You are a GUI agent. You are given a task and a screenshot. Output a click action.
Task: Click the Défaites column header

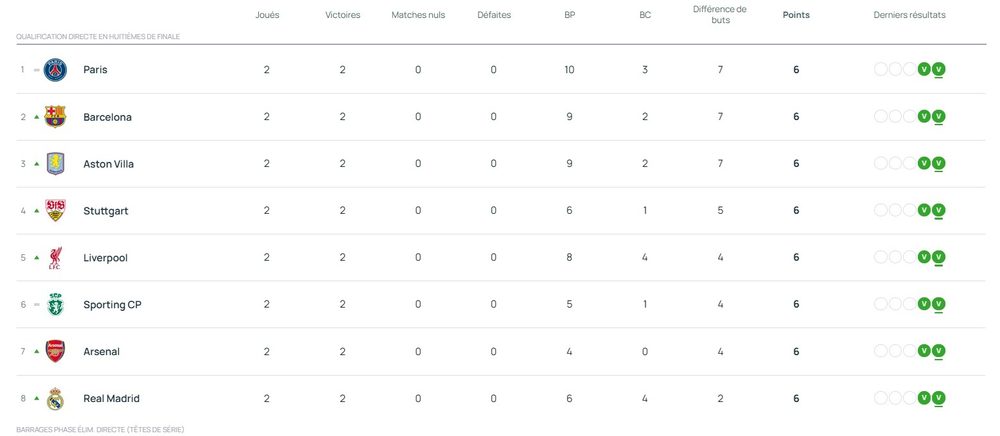(494, 15)
